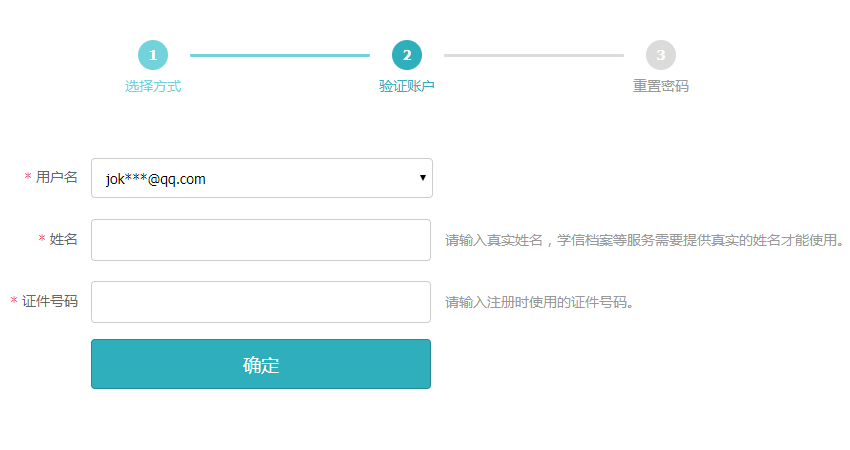Click the progress line between steps 1 and 2
The width and height of the screenshot is (850, 450).
(x=280, y=55)
